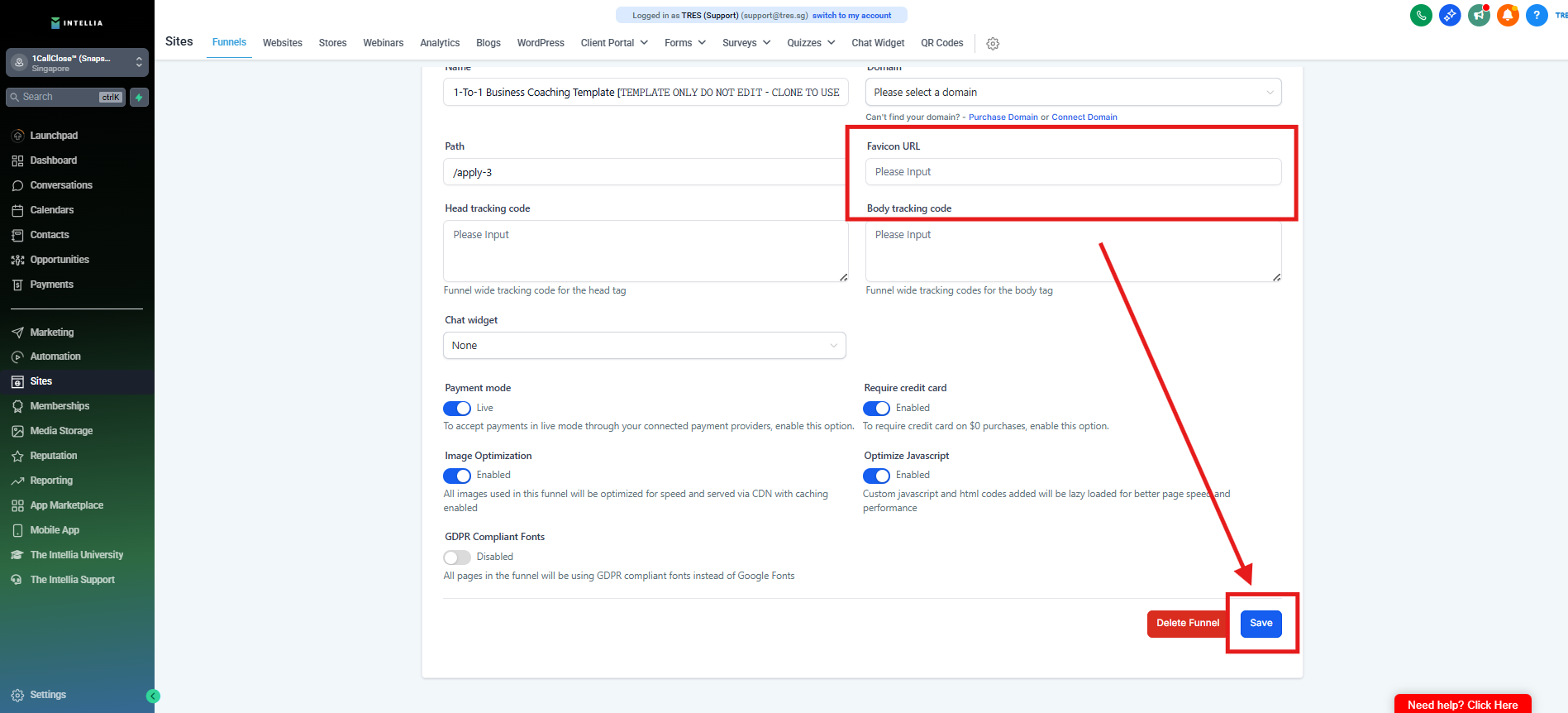This screenshot has width=1568, height=713.
Task: Expand the Quizzes menu
Action: (x=811, y=43)
